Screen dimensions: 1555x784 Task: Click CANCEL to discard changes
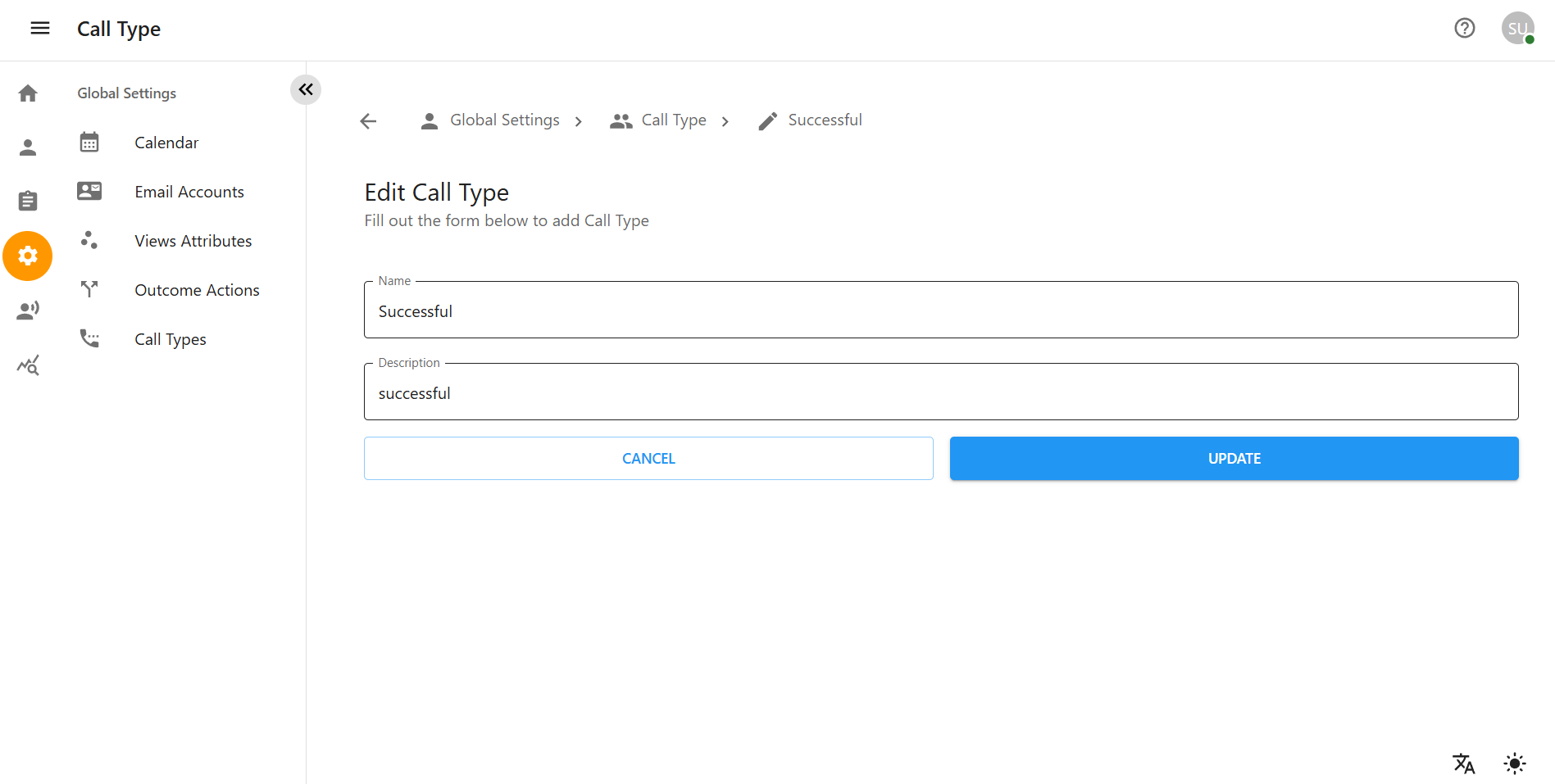click(648, 458)
